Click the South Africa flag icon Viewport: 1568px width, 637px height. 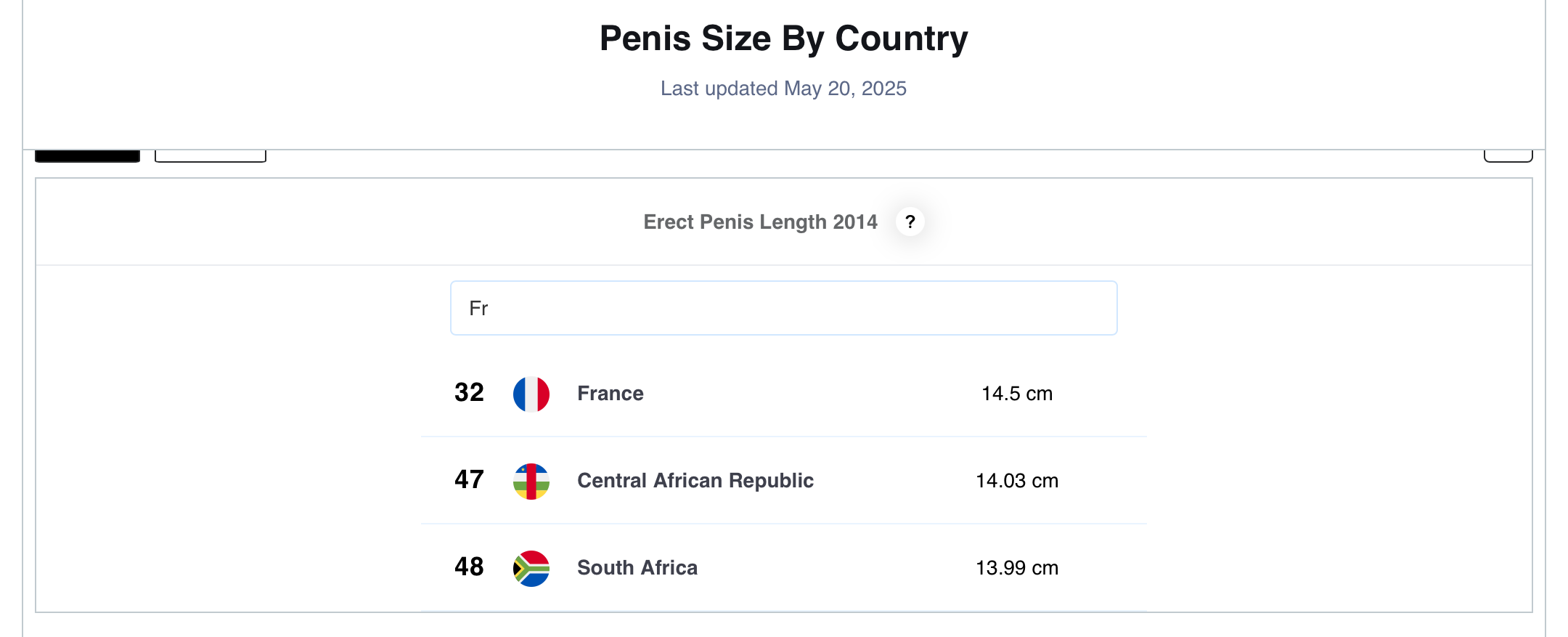coord(531,568)
